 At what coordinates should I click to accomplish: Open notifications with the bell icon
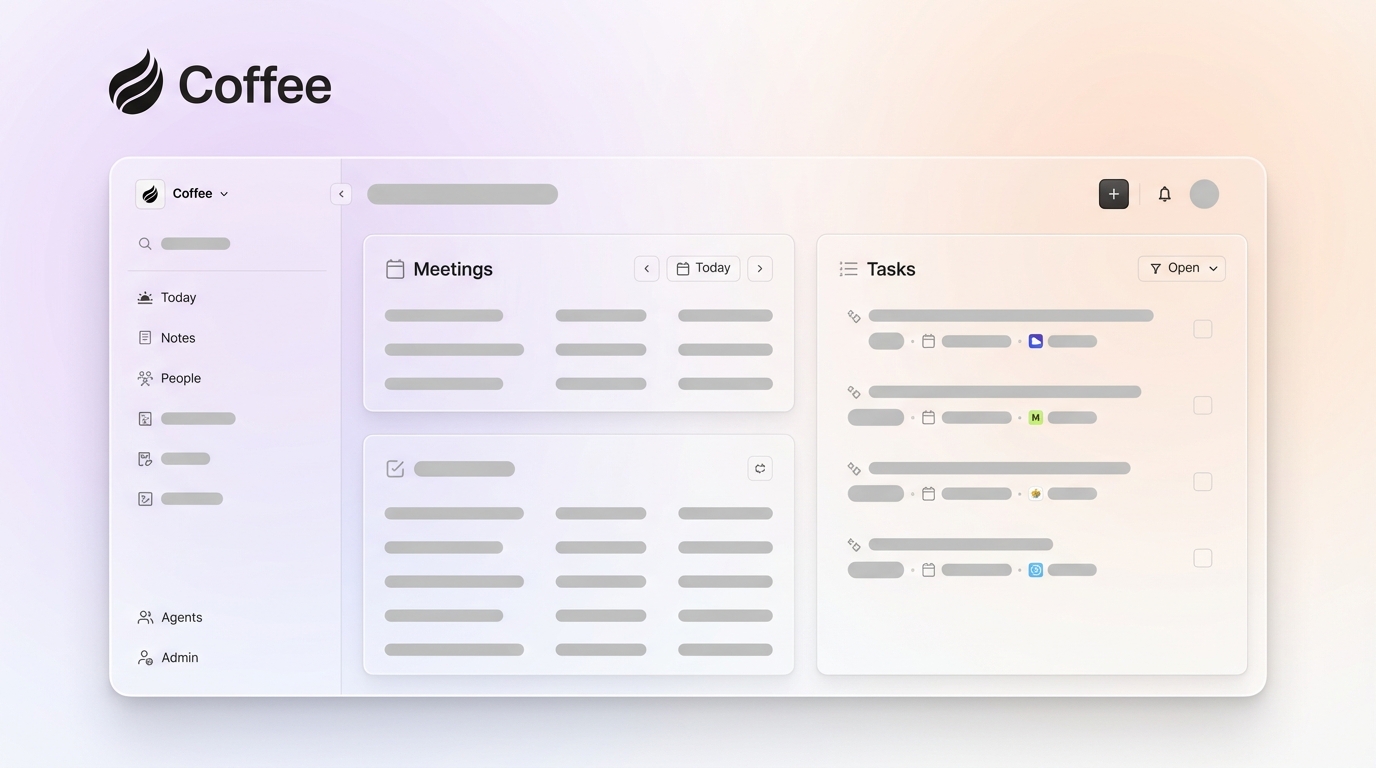1164,194
